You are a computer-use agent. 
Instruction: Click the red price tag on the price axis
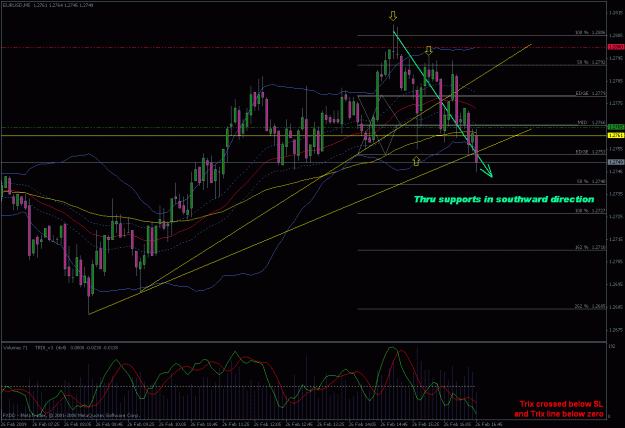(x=616, y=47)
